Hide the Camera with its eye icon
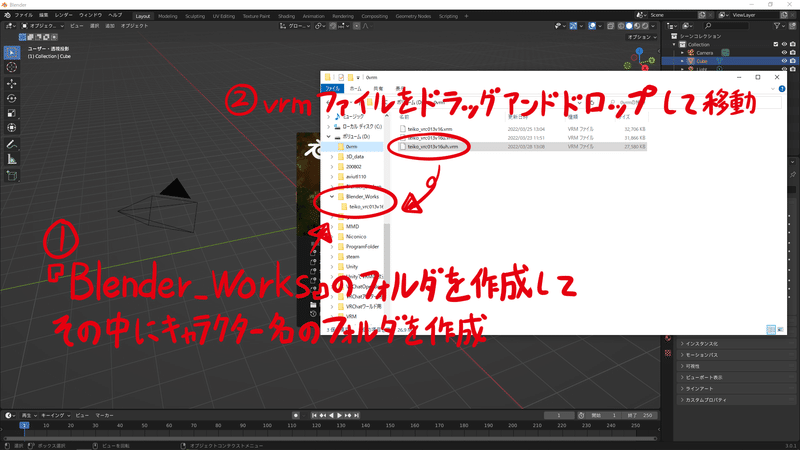The height and width of the screenshot is (450, 800). click(784, 53)
